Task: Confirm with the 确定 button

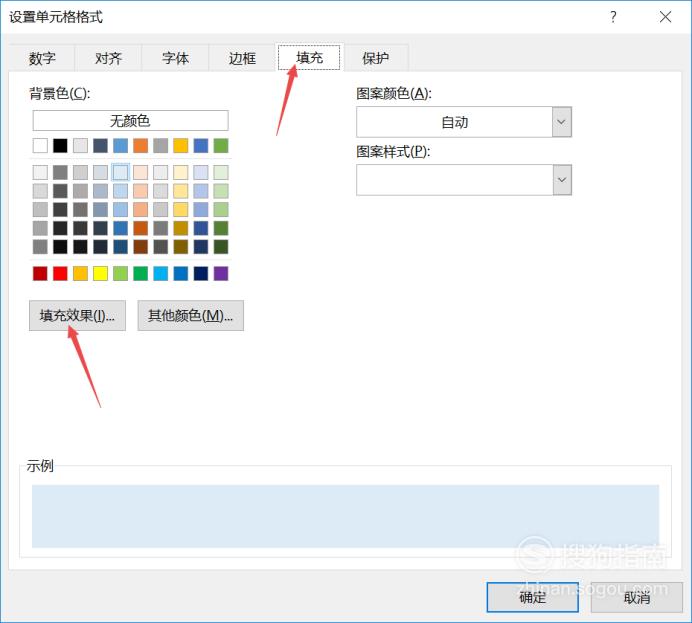Action: 533,597
